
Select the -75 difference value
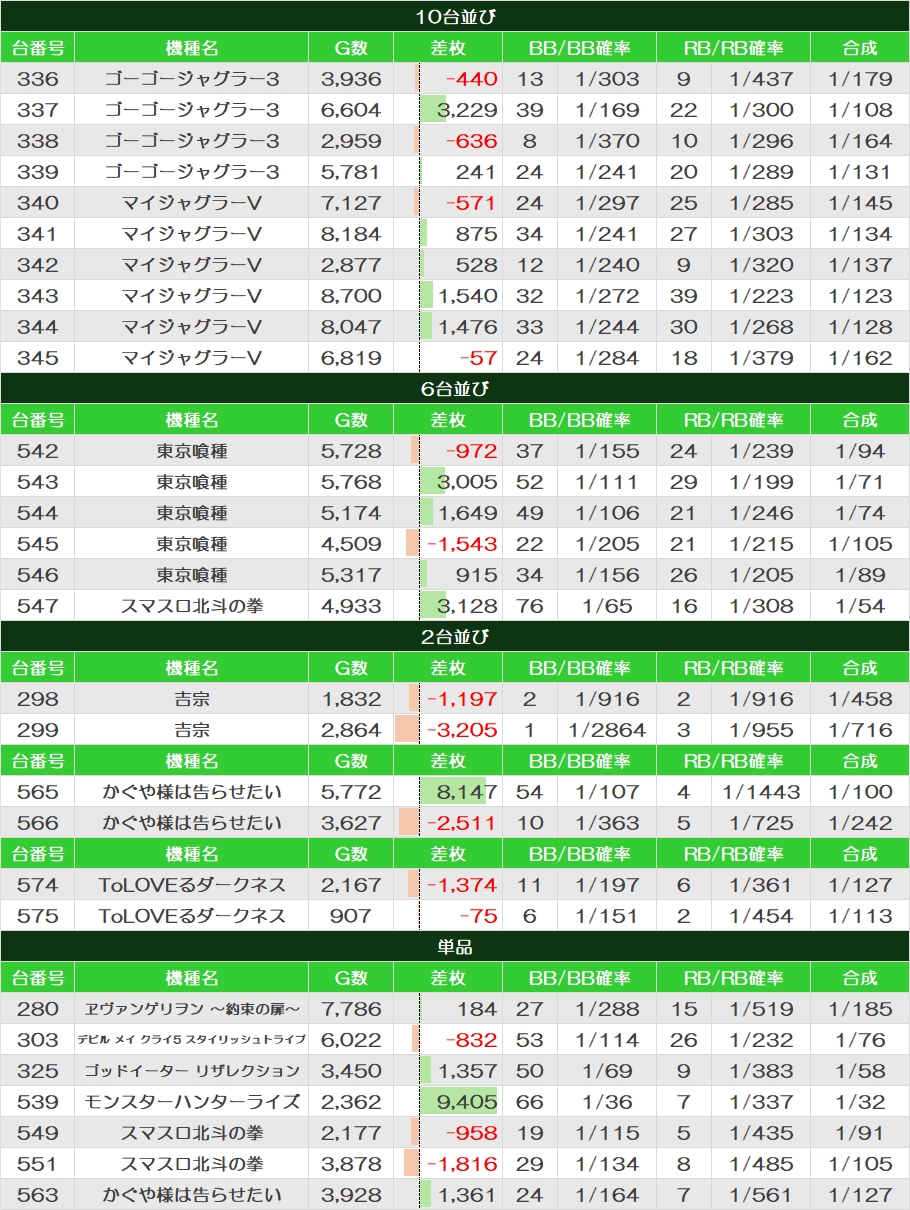point(478,916)
